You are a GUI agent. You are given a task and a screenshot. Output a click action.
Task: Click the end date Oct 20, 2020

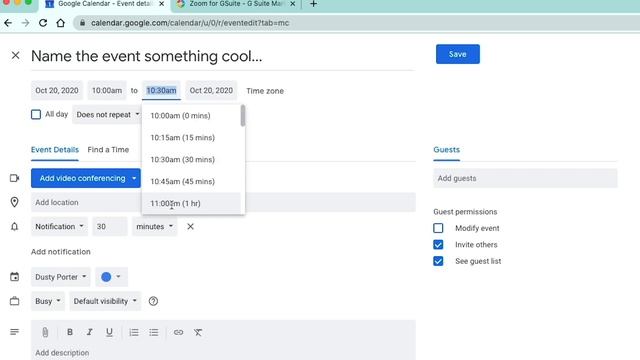(211, 91)
